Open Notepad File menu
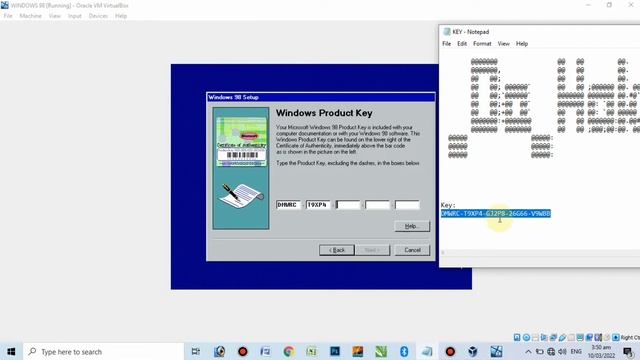The image size is (640, 360). 447,43
